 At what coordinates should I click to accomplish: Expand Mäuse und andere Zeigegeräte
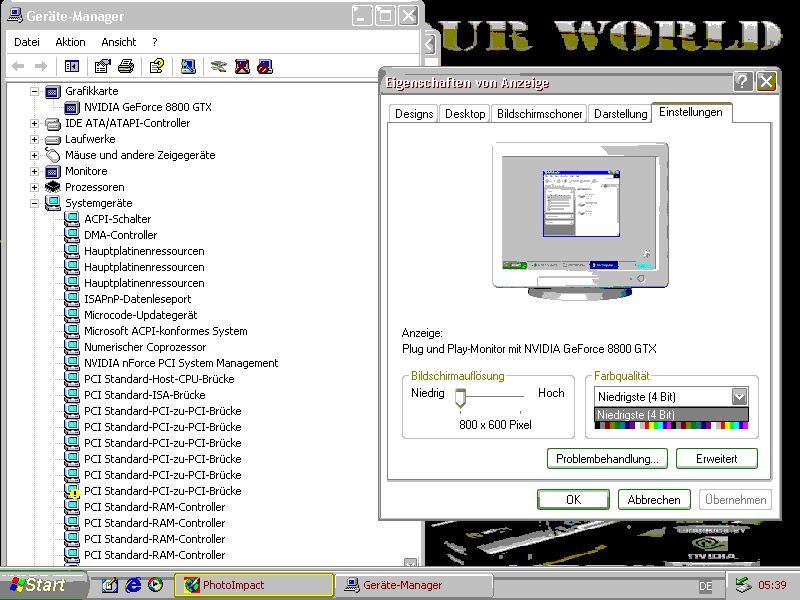pos(34,155)
